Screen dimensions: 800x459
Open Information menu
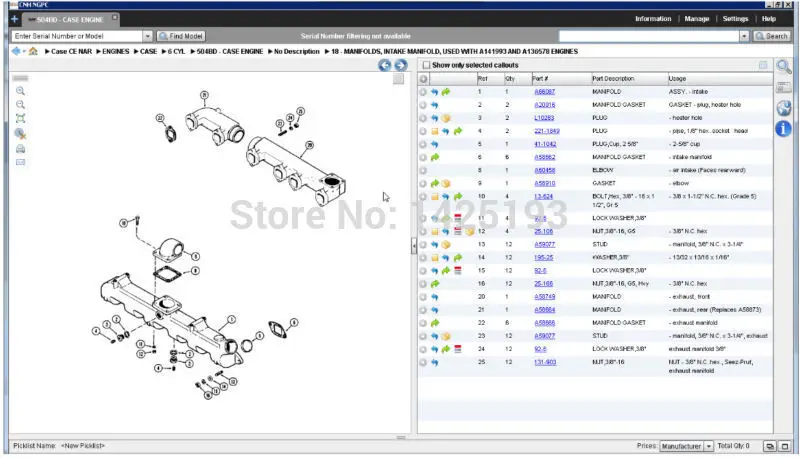coord(653,19)
